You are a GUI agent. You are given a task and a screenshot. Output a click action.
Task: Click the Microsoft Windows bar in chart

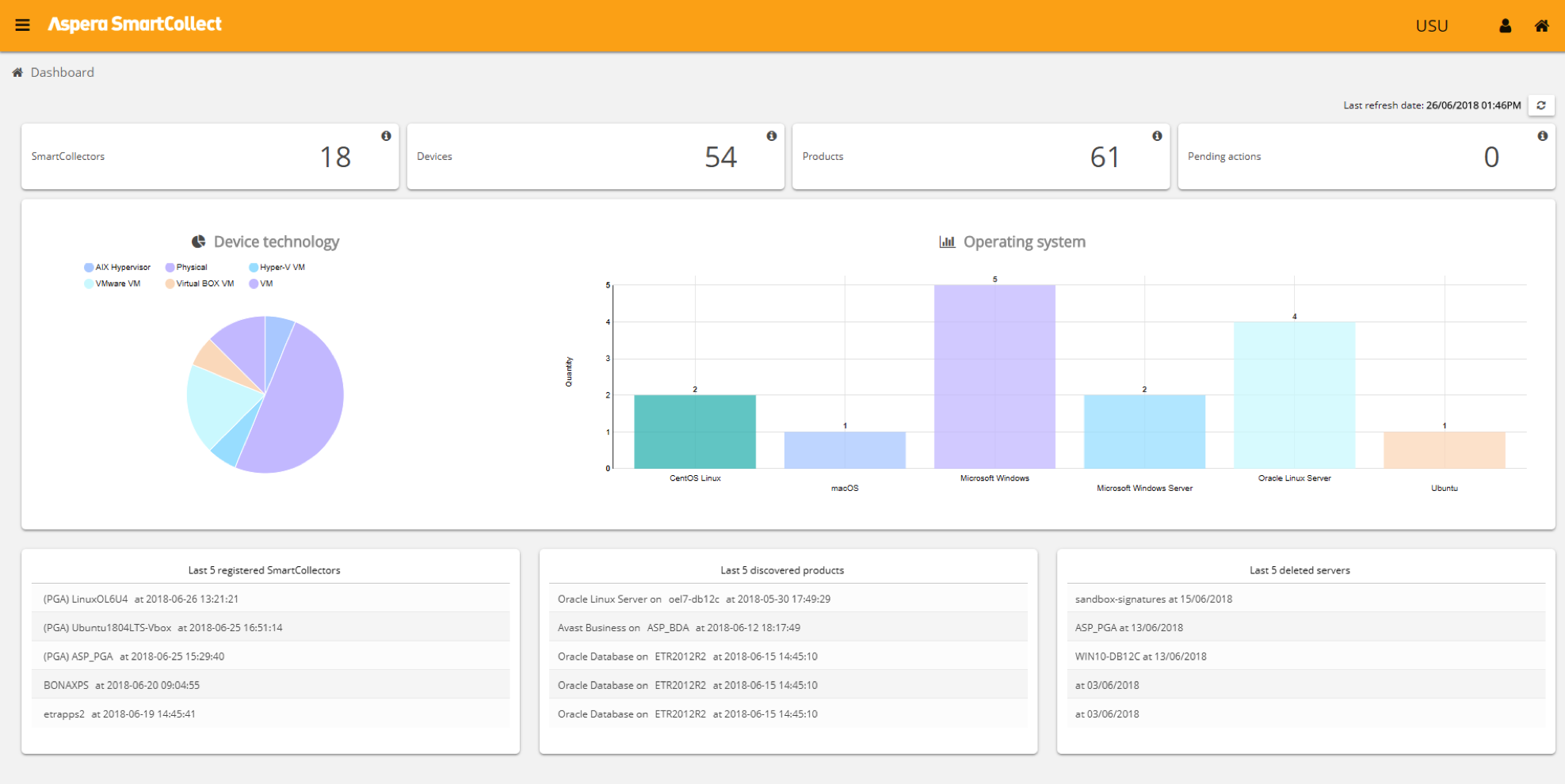tap(994, 376)
